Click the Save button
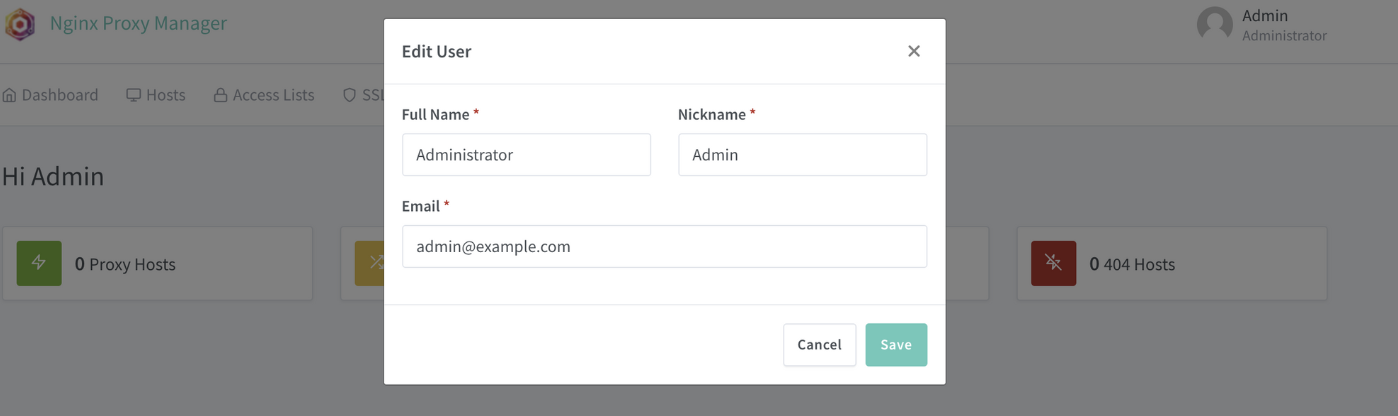The width and height of the screenshot is (1398, 416). click(x=896, y=344)
